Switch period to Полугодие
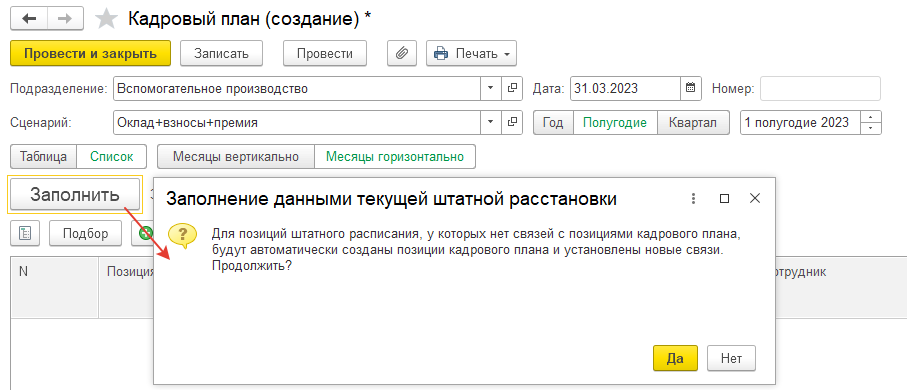Image resolution: width=907 pixels, height=390 pixels. (615, 123)
